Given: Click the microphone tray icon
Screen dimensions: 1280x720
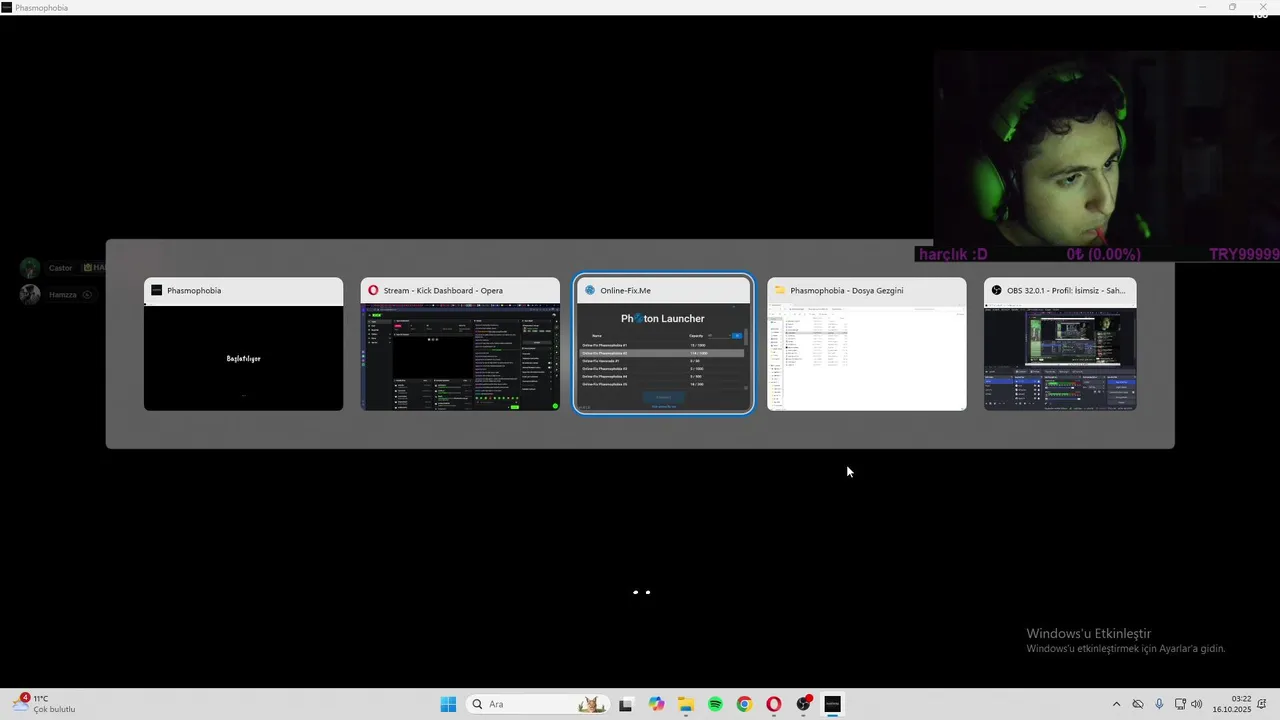Looking at the screenshot, I should point(1159,704).
